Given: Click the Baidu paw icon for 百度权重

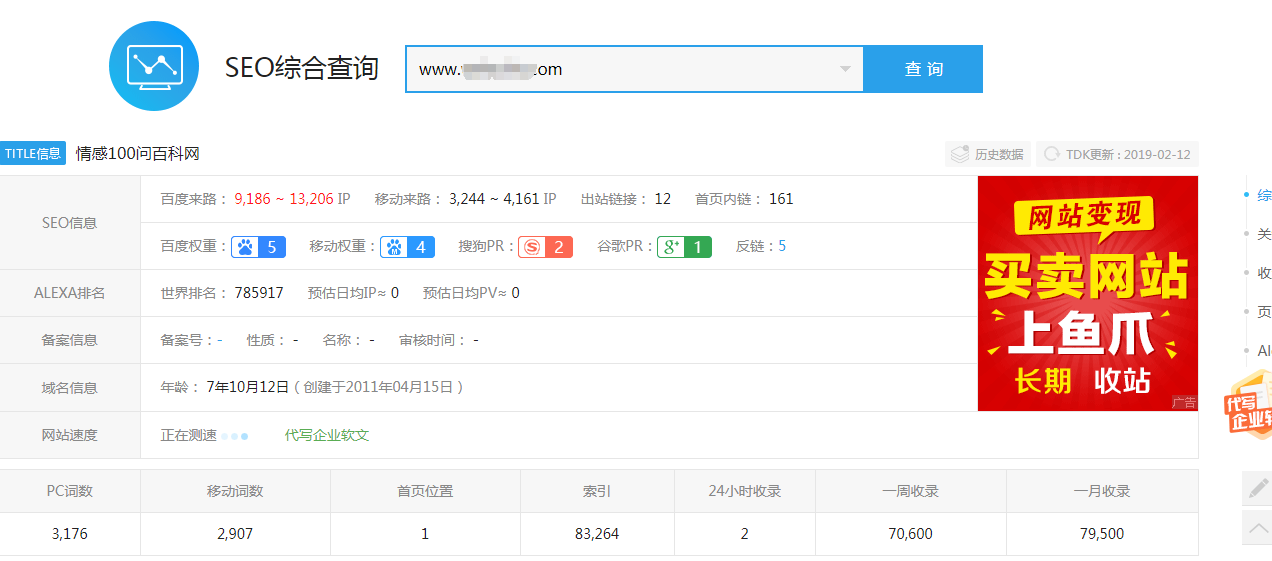Looking at the screenshot, I should tap(245, 247).
